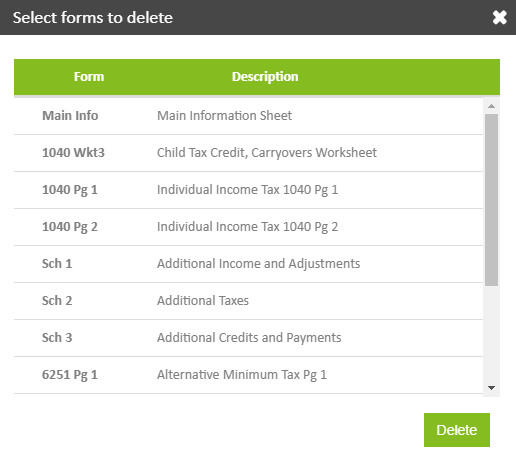Pick the Sch 1 form entry

[x=248, y=264]
